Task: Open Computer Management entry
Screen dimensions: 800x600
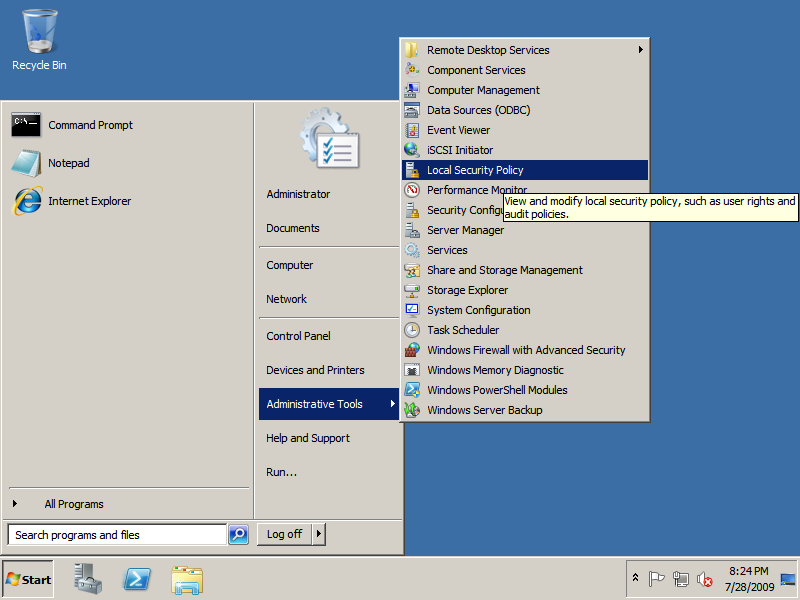Action: point(525,90)
